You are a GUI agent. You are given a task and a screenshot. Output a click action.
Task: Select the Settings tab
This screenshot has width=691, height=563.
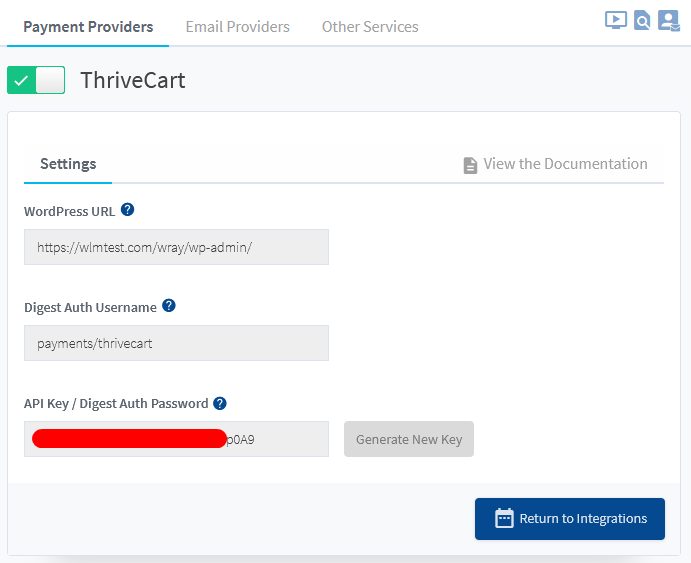[x=68, y=164]
